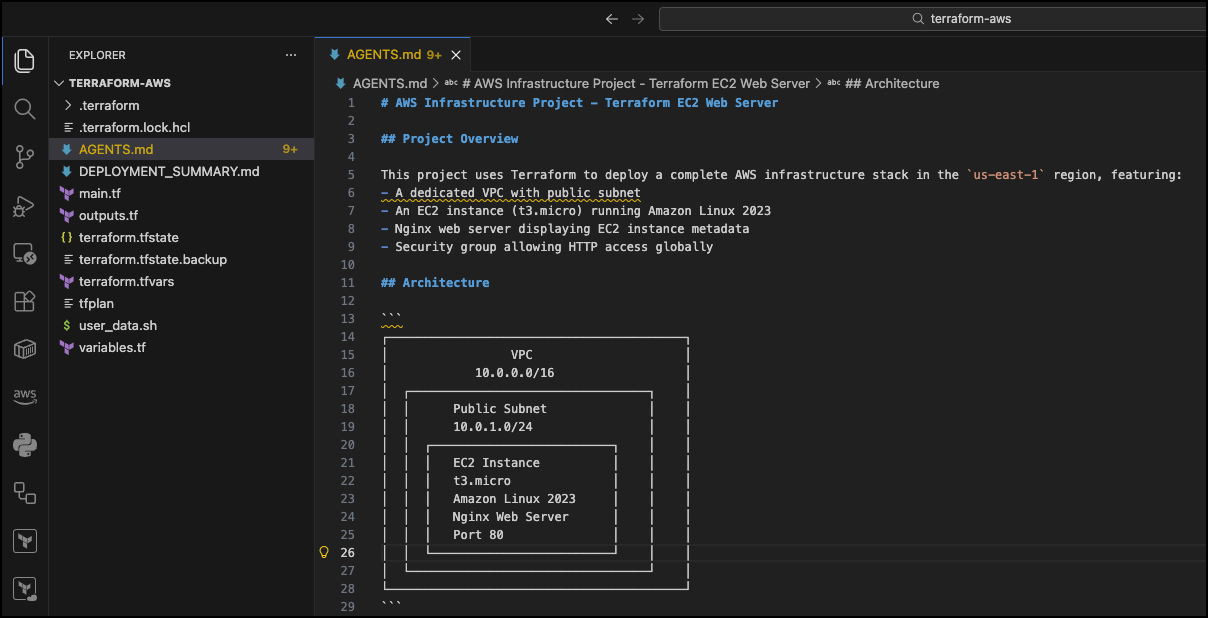This screenshot has height=618, width=1208.
Task: Open the Explorer view icon
Action: point(25,60)
